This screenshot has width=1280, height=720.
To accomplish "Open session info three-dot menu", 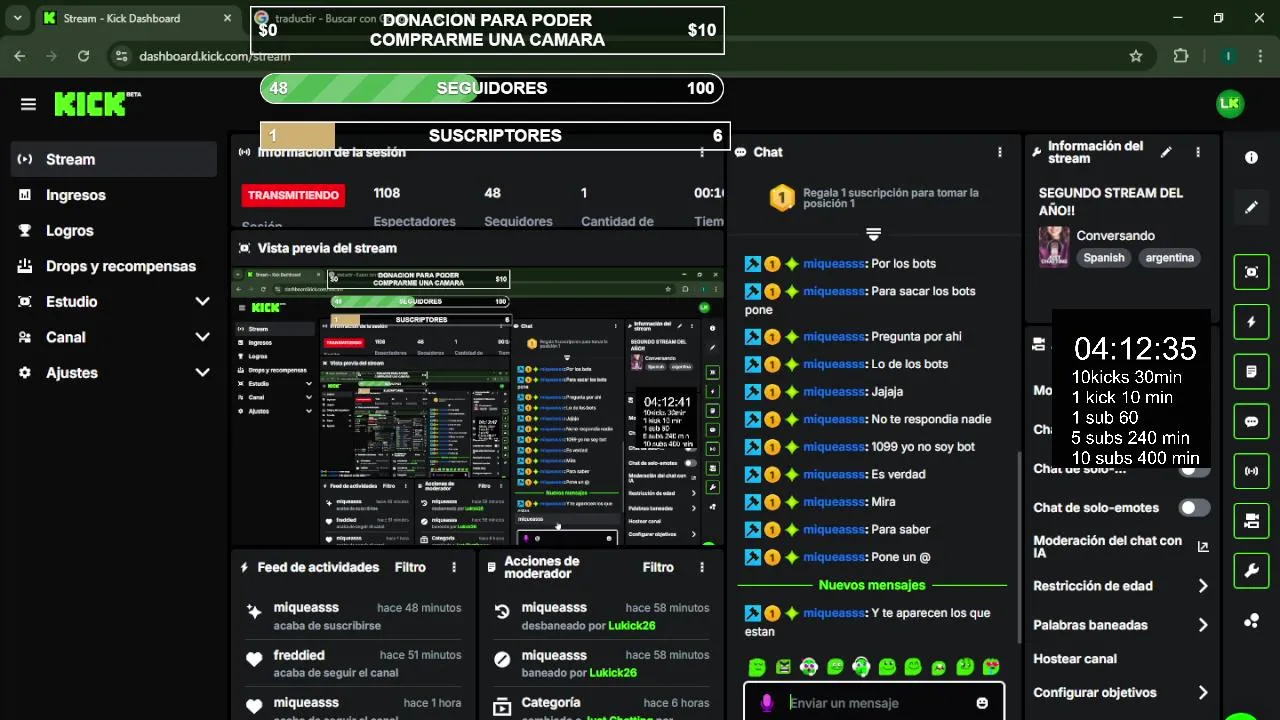I will [x=702, y=152].
